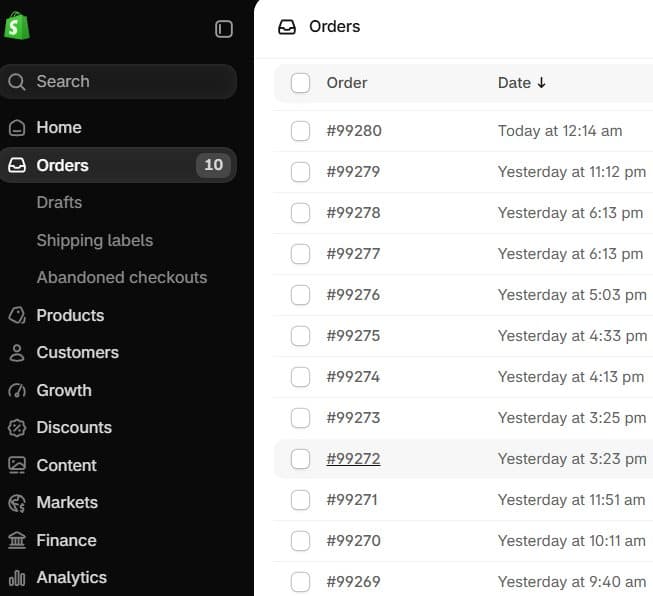Screen dimensions: 653x596
Task: Click the Content image icon
Action: [17, 465]
